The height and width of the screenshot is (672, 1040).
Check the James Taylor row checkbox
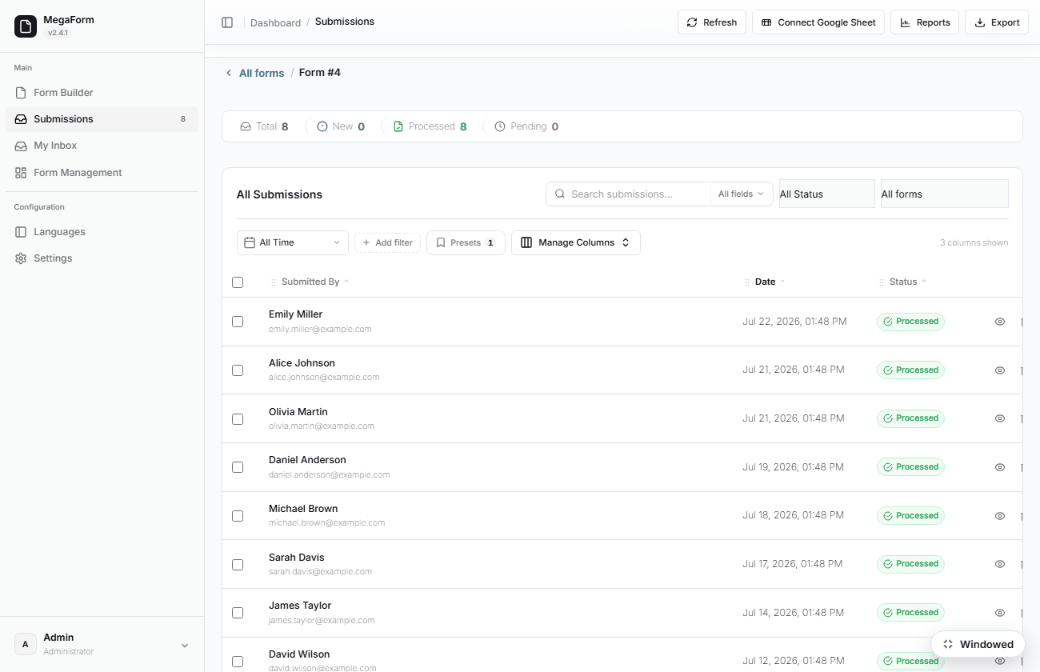coord(237,613)
